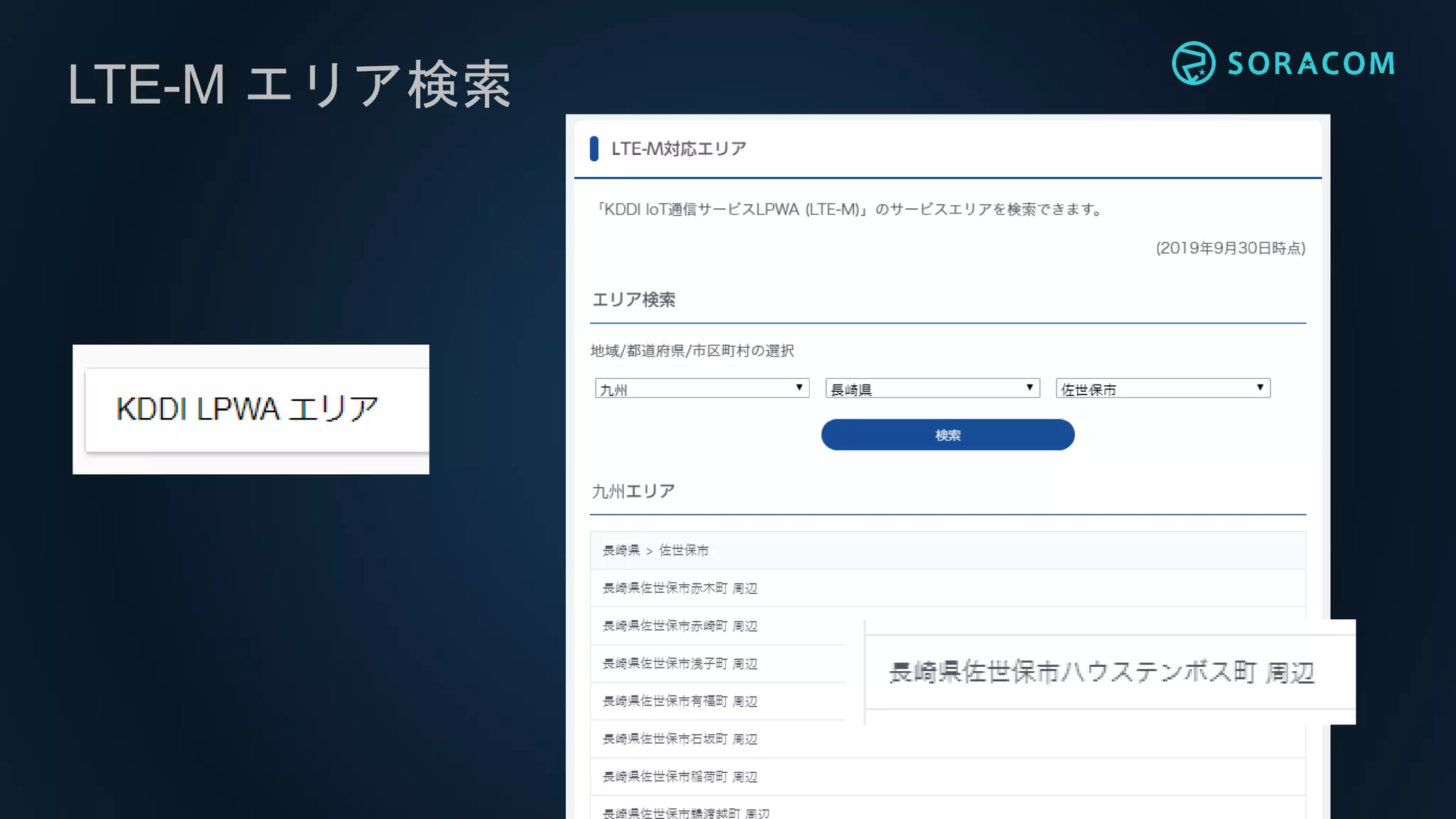This screenshot has width=1456, height=819.
Task: Click the (2019年9月30日時点) date text
Action: [x=1231, y=248]
